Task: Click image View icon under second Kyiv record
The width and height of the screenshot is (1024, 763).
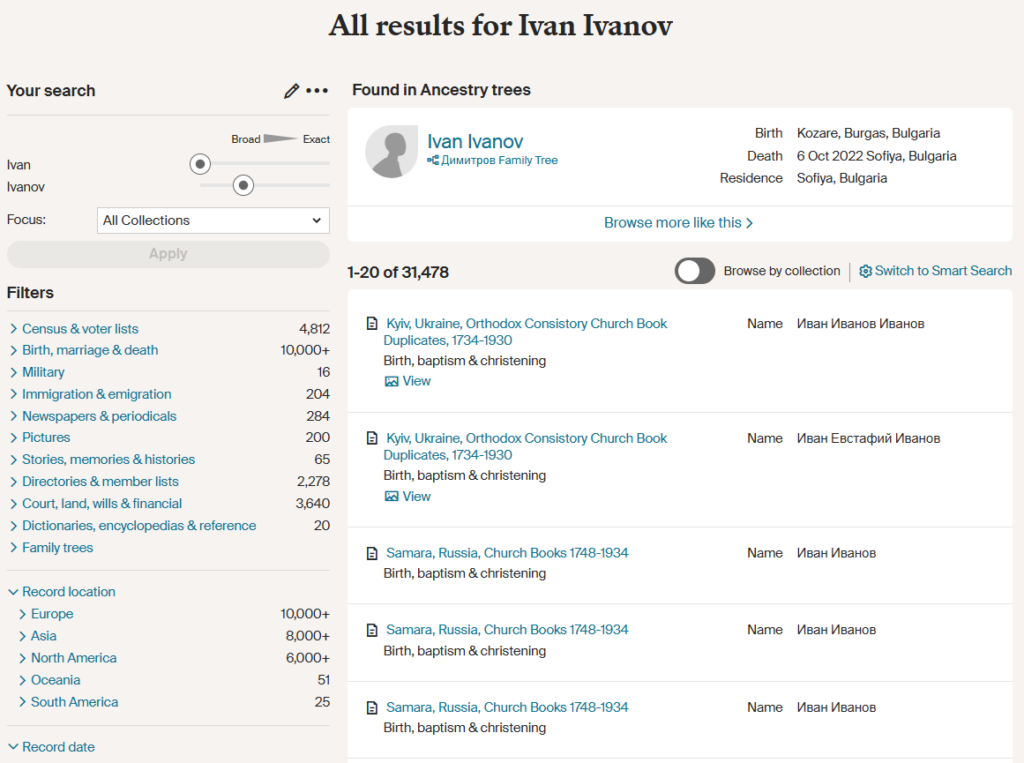Action: (392, 496)
